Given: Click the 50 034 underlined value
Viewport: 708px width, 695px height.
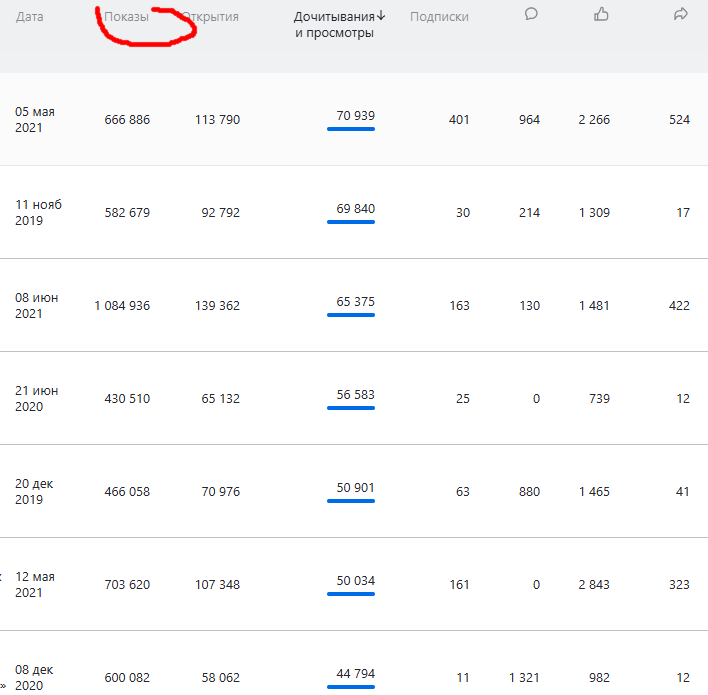Looking at the screenshot, I should (355, 581).
